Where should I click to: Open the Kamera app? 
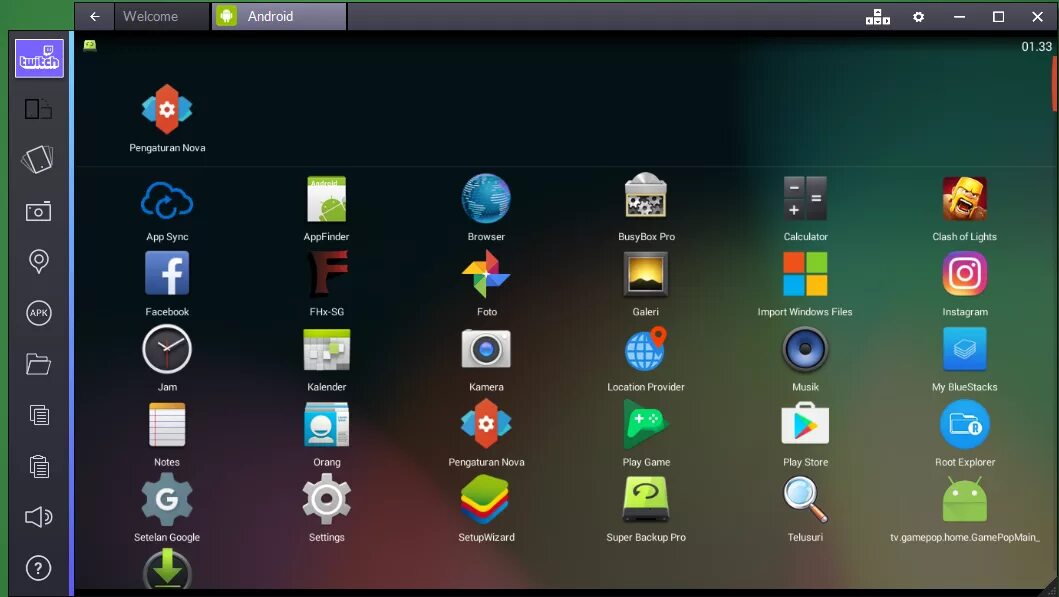coord(486,359)
